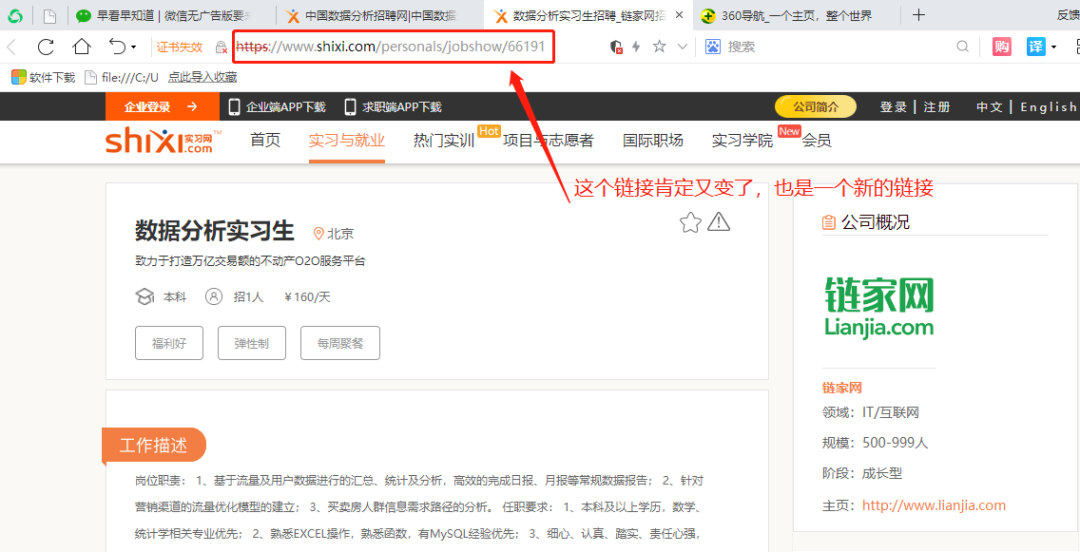Image resolution: width=1080 pixels, height=552 pixels.
Task: Click the 公司概况 clipboard icon
Action: (829, 222)
